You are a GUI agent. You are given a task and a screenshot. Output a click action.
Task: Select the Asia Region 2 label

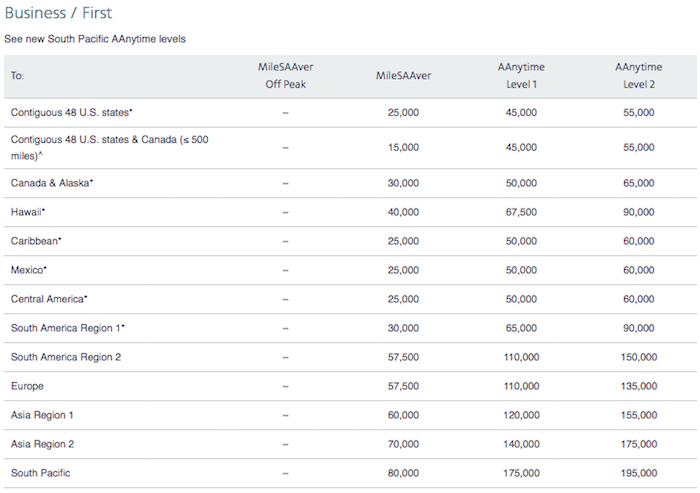pyautogui.click(x=42, y=444)
